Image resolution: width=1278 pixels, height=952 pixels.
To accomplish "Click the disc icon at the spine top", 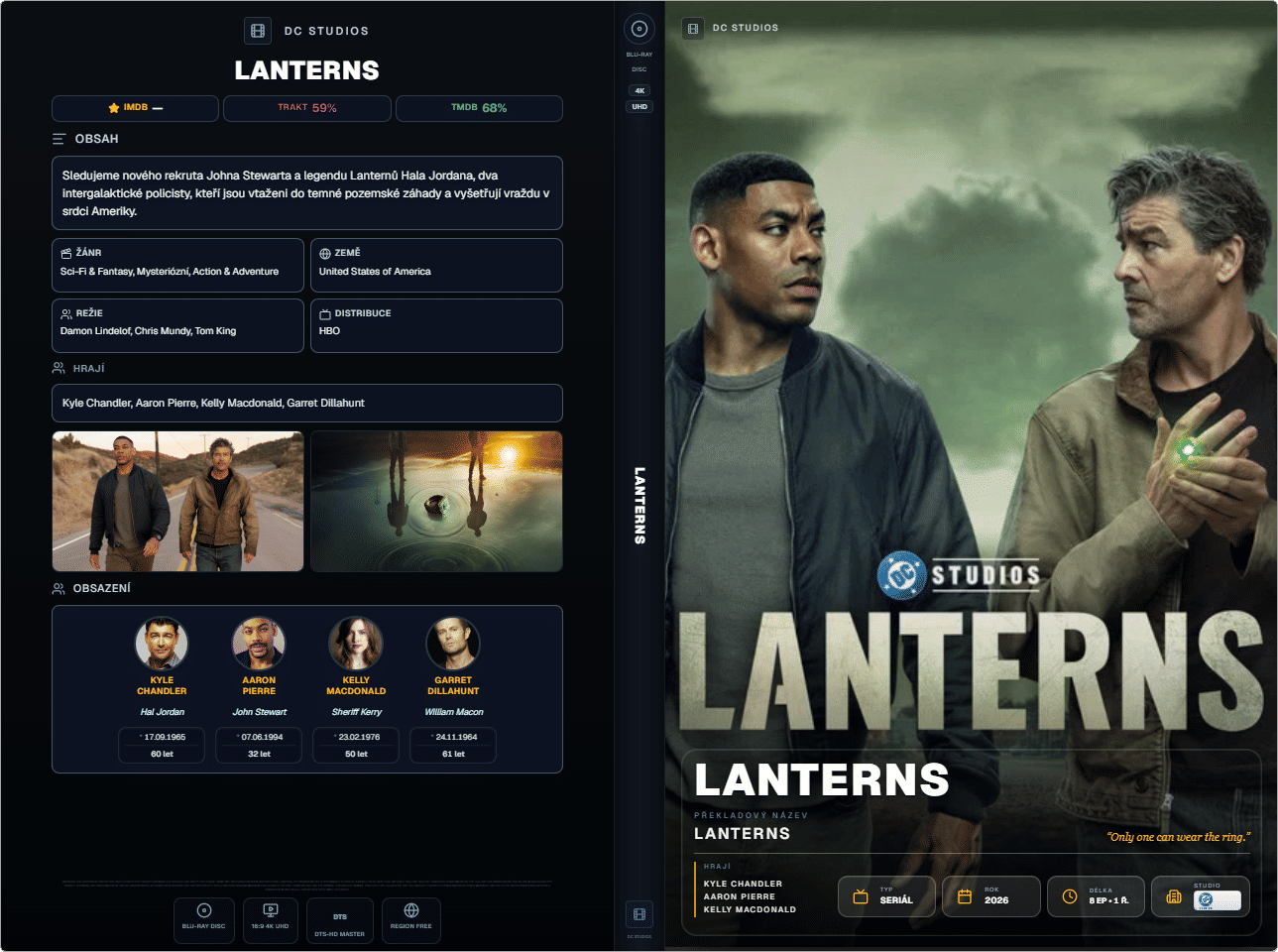I will click(639, 29).
